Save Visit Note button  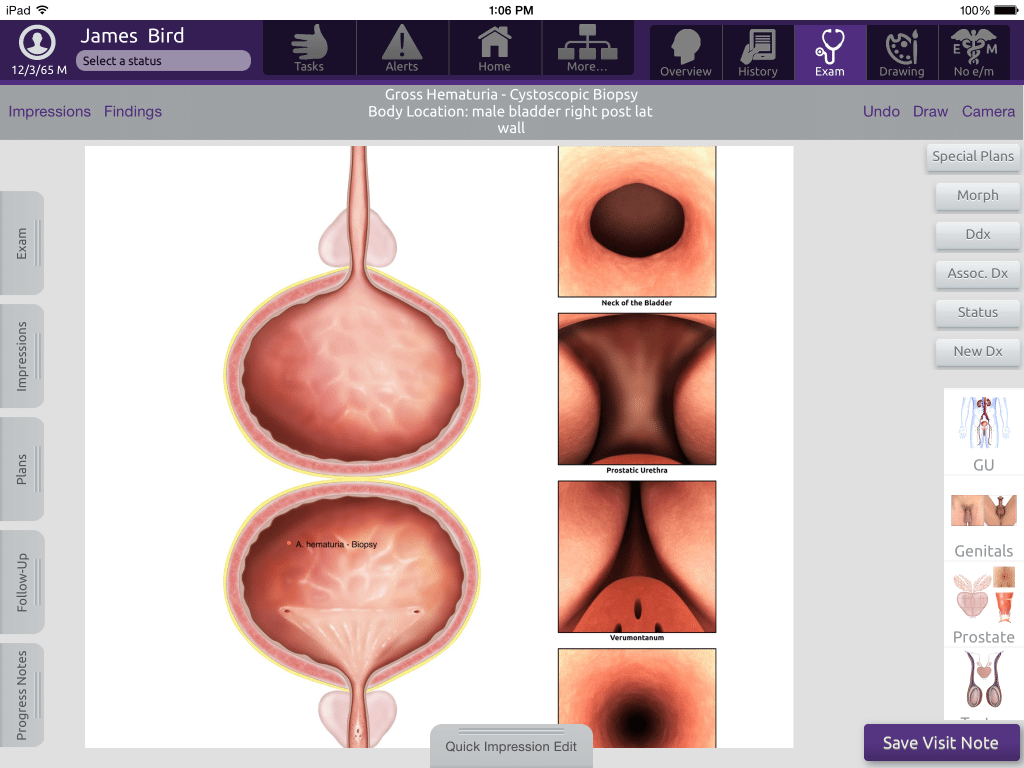[x=940, y=743]
